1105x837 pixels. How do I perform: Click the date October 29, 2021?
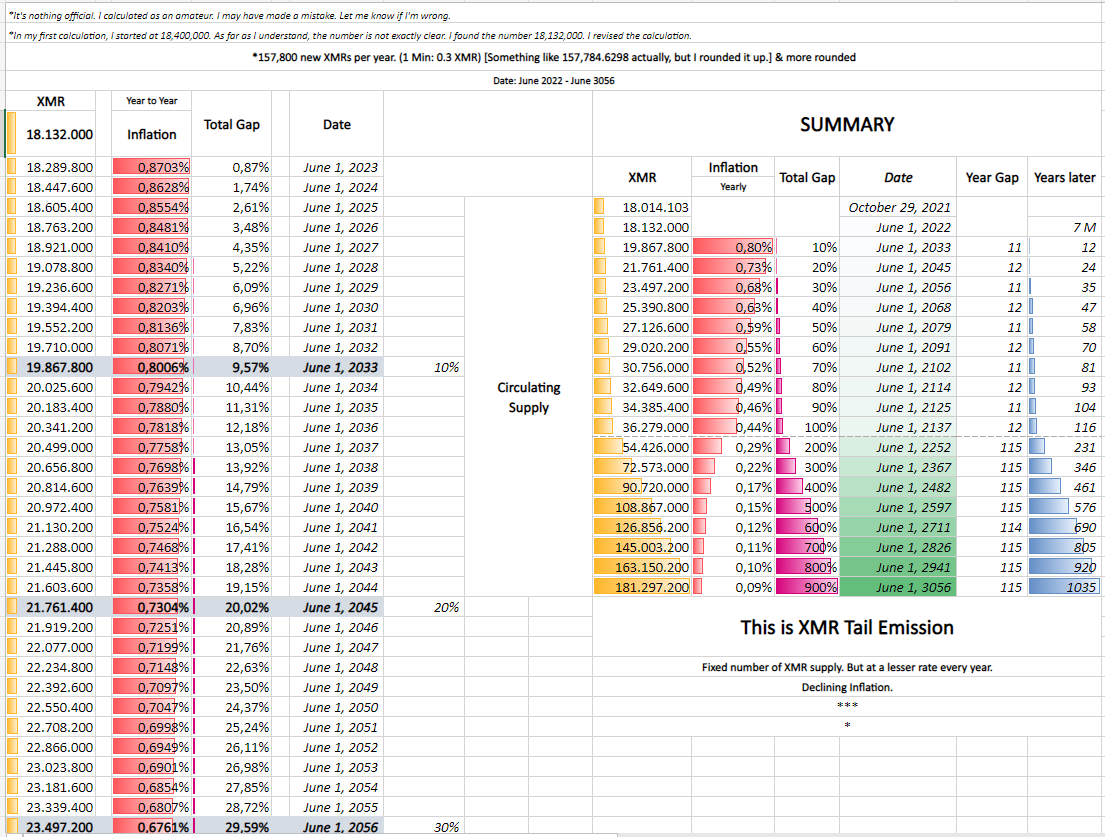pyautogui.click(x=899, y=207)
